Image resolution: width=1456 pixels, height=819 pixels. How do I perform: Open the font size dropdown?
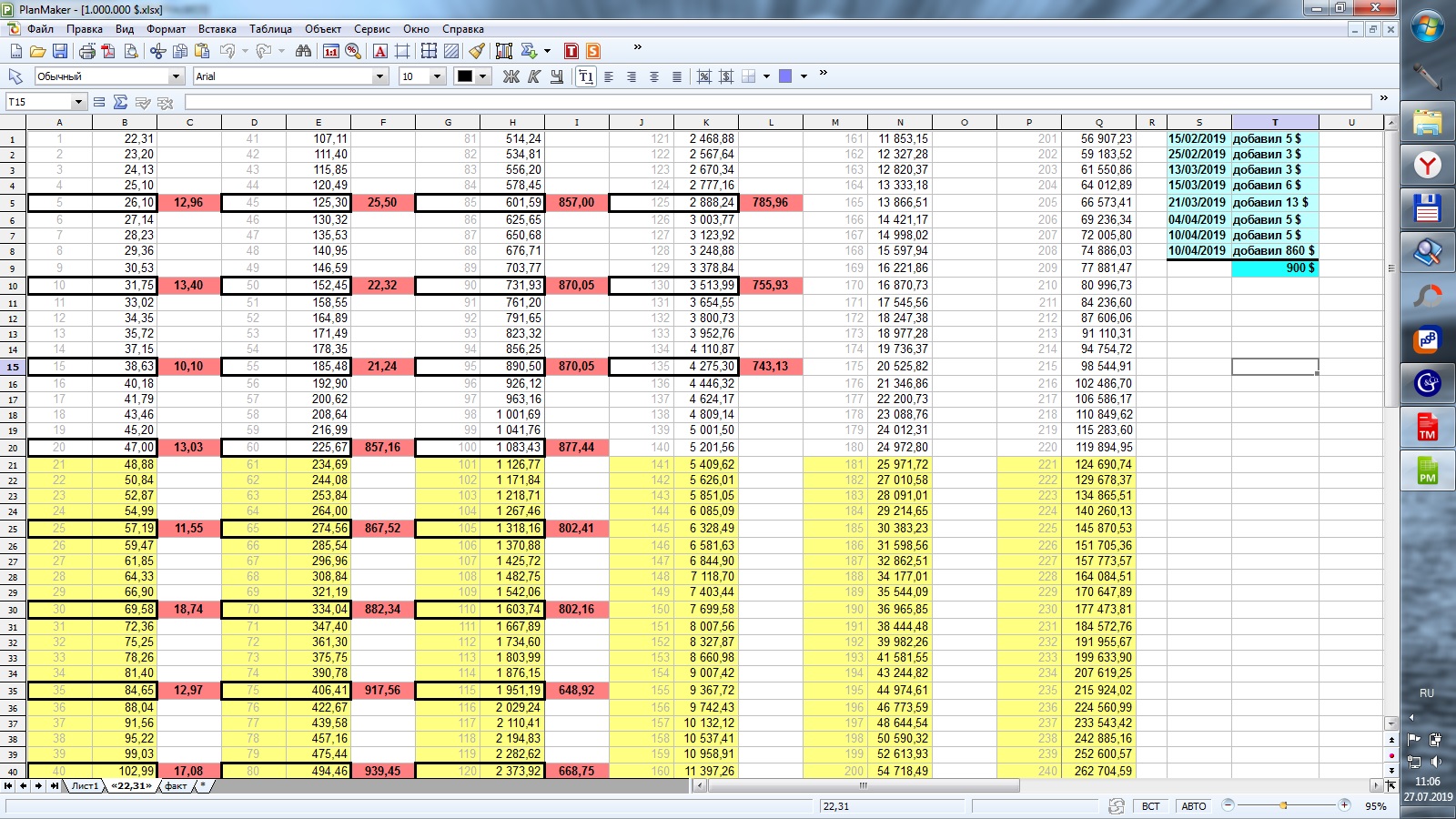coord(437,76)
